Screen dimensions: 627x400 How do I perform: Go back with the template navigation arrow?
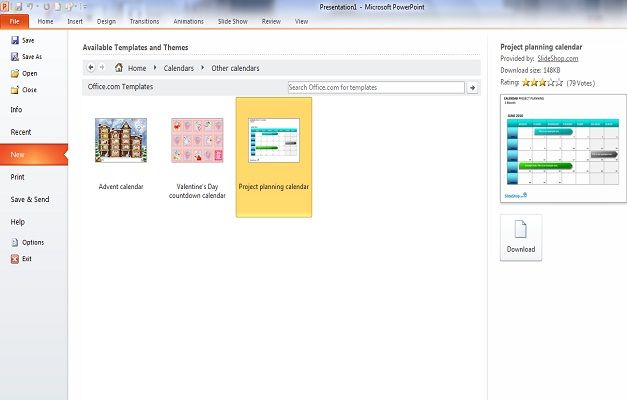click(x=91, y=68)
